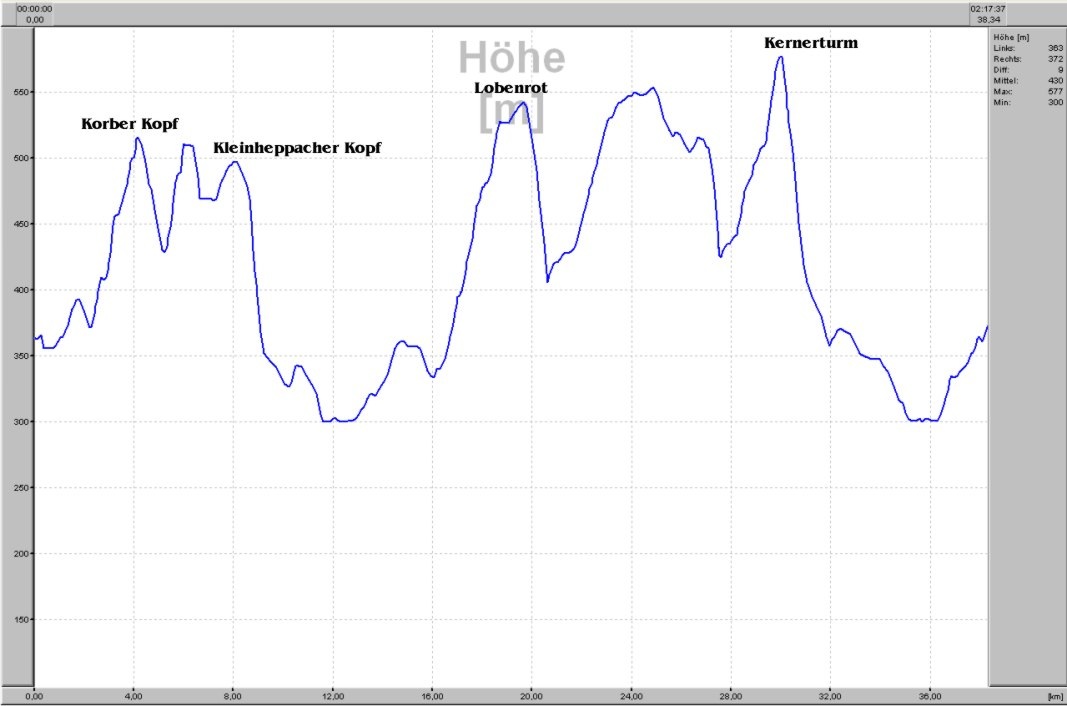The height and width of the screenshot is (706, 1067).
Task: Click the 20,00 x-axis label
Action: tap(531, 696)
